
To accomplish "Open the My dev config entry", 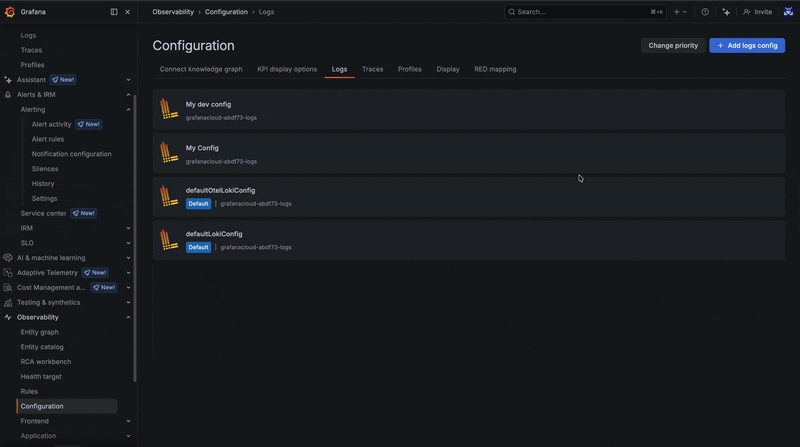I will pyautogui.click(x=469, y=109).
